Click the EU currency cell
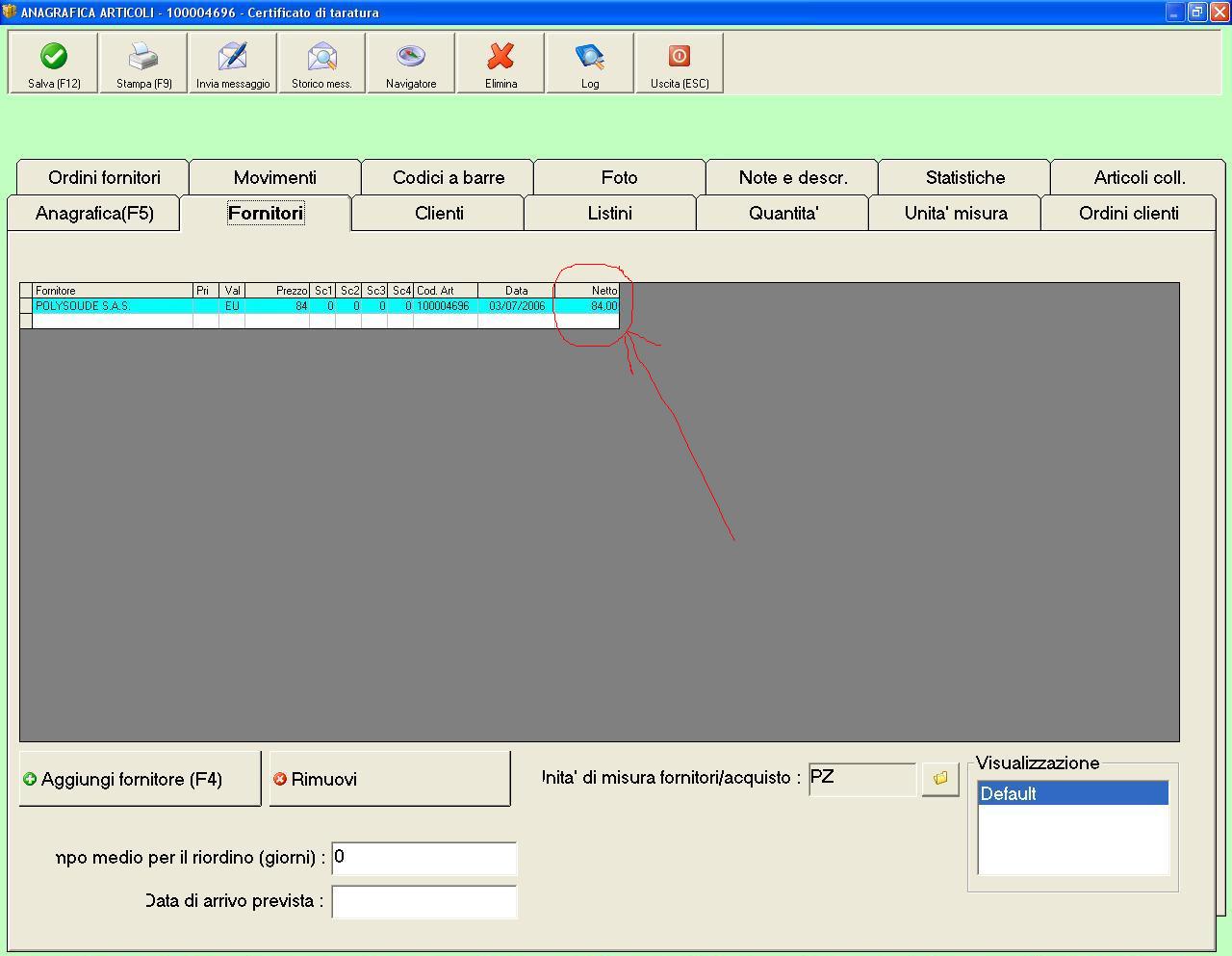Screen dimensions: 1232x956 pos(232,306)
